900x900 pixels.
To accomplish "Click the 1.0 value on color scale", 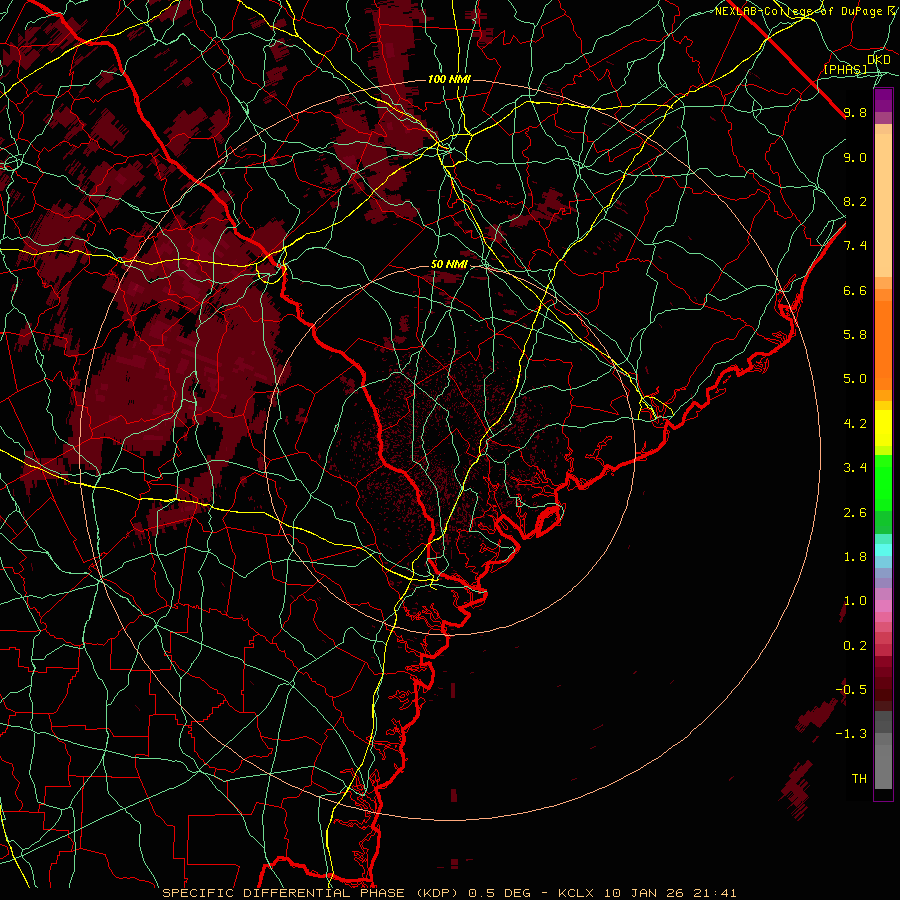I will point(855,601).
